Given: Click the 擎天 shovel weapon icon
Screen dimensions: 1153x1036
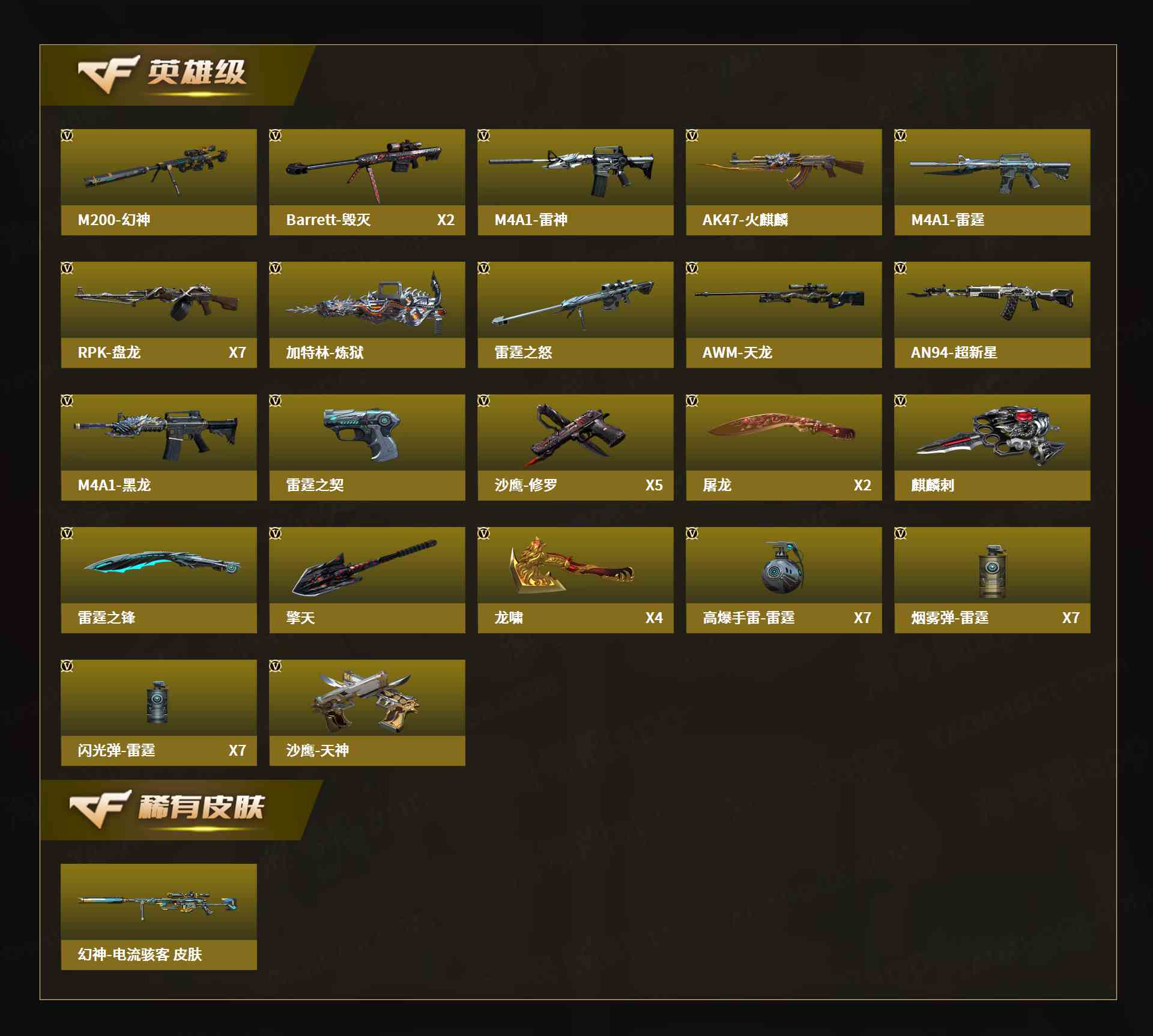Looking at the screenshot, I should pos(364,566).
